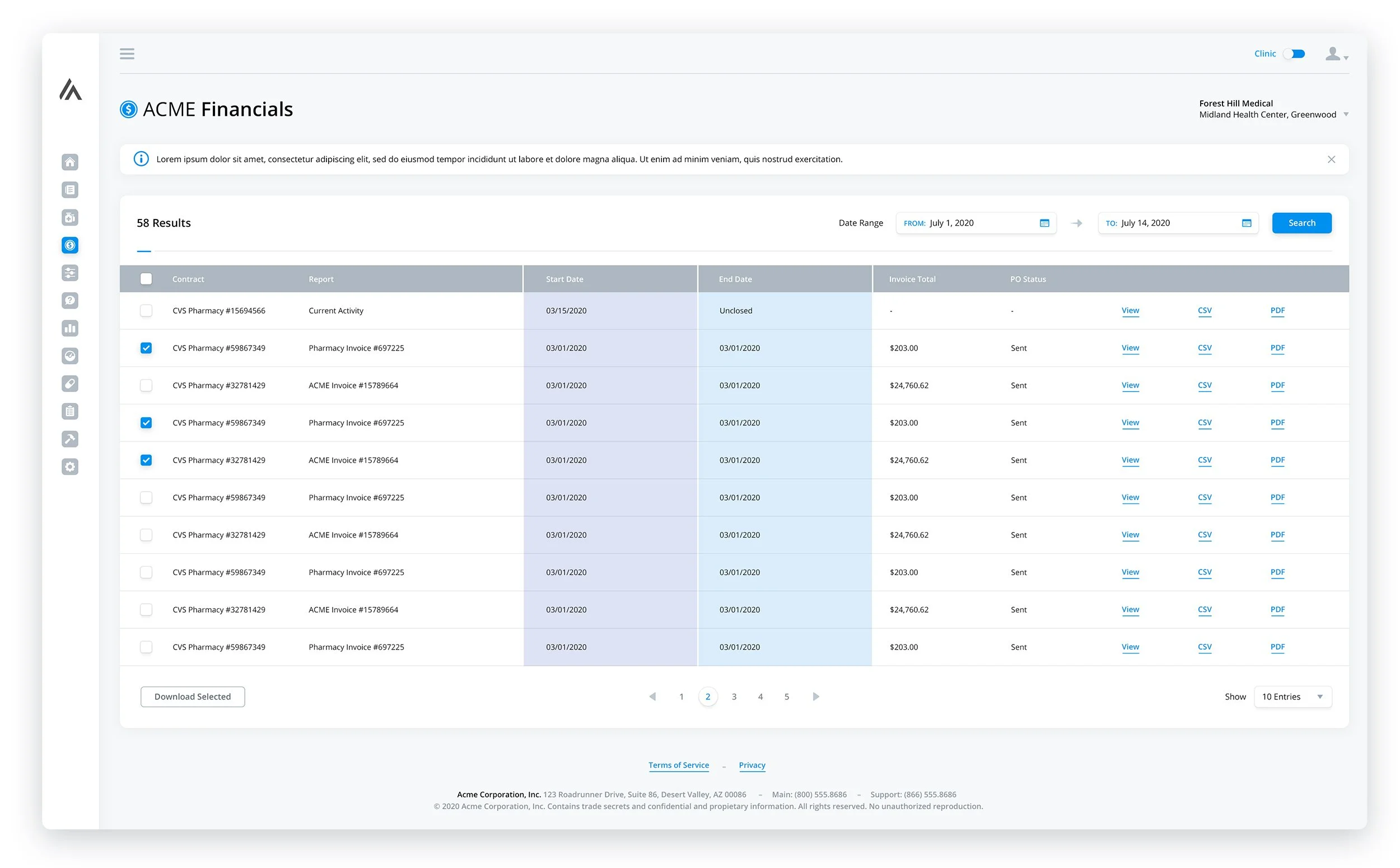Check the CVS Pharmacy #15694566 row checkbox
Viewport: 1400px width, 868px height.
[x=146, y=311]
